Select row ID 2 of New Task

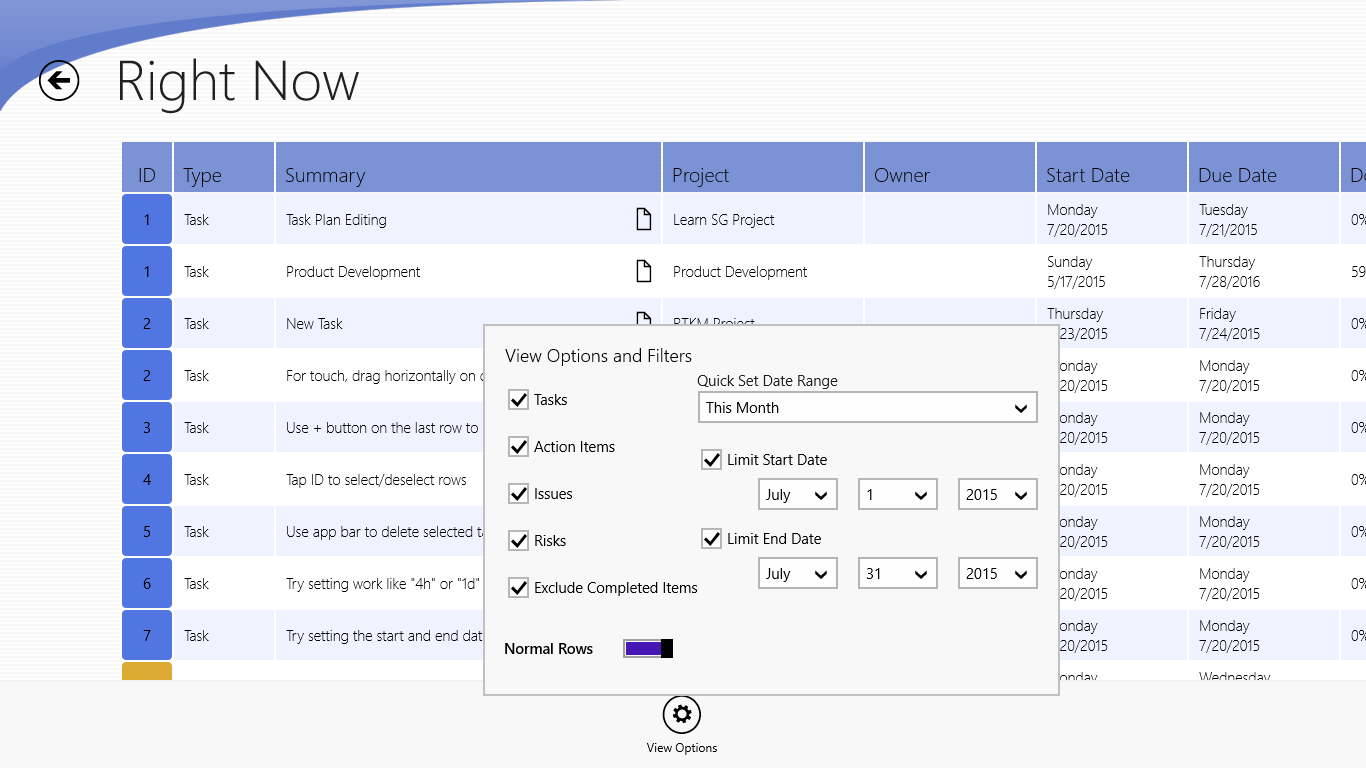147,323
